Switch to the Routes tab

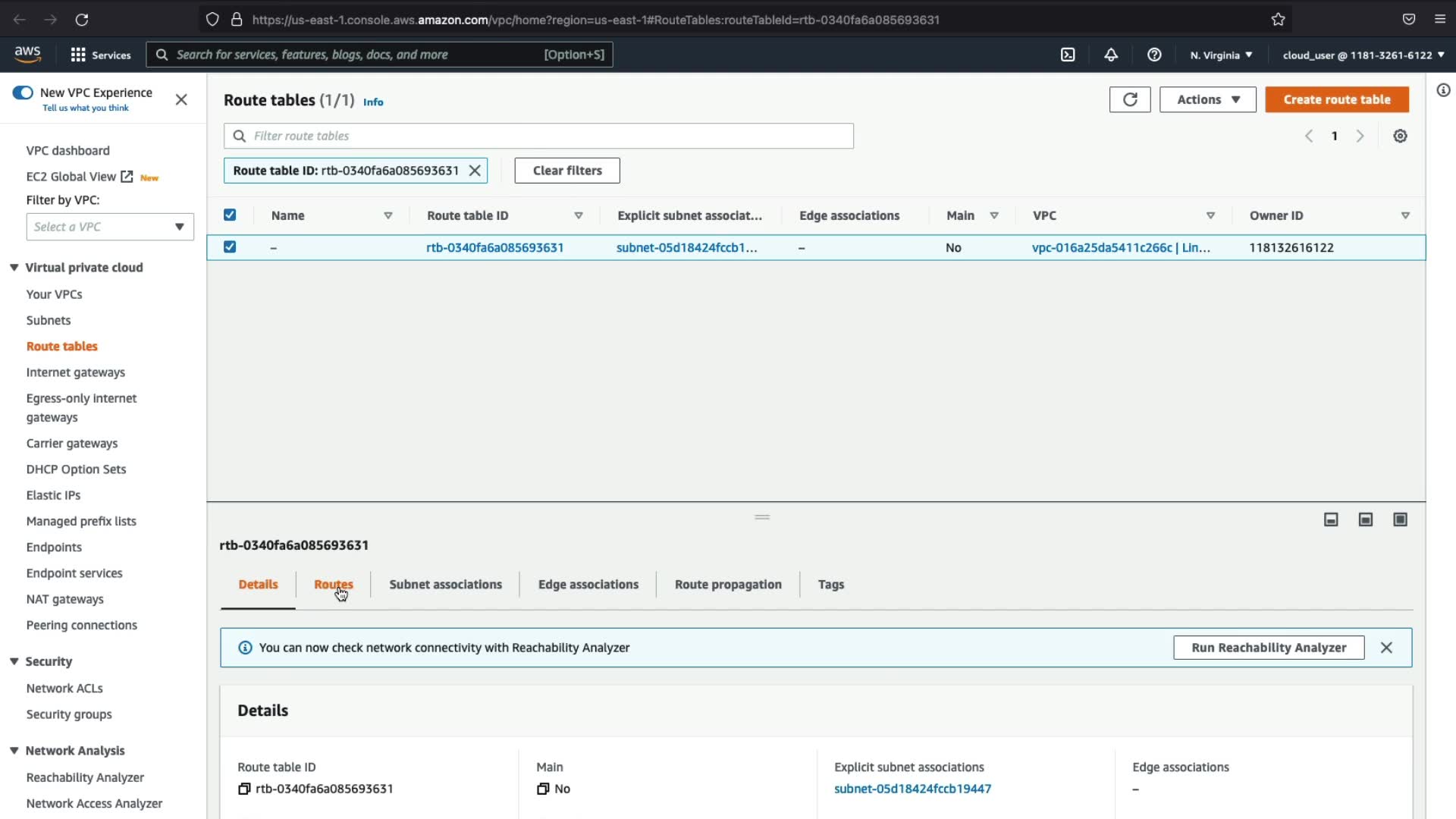click(x=333, y=585)
